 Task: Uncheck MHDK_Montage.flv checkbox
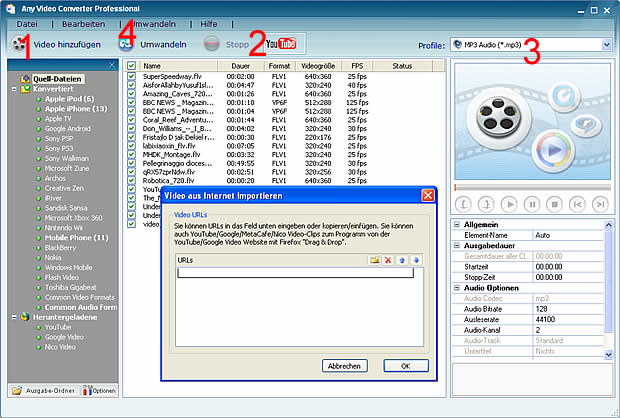132,154
